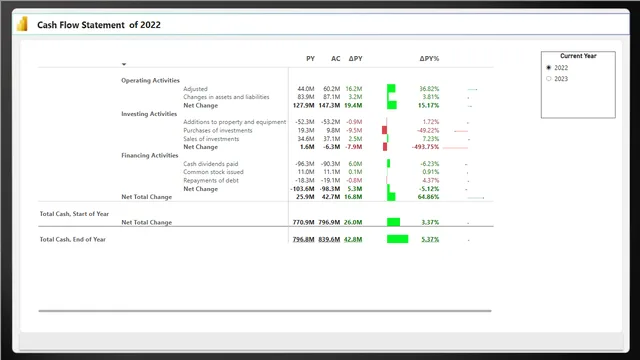Click Additions to property and equipment row
Image resolution: width=640 pixels, height=360 pixels.
coord(235,122)
